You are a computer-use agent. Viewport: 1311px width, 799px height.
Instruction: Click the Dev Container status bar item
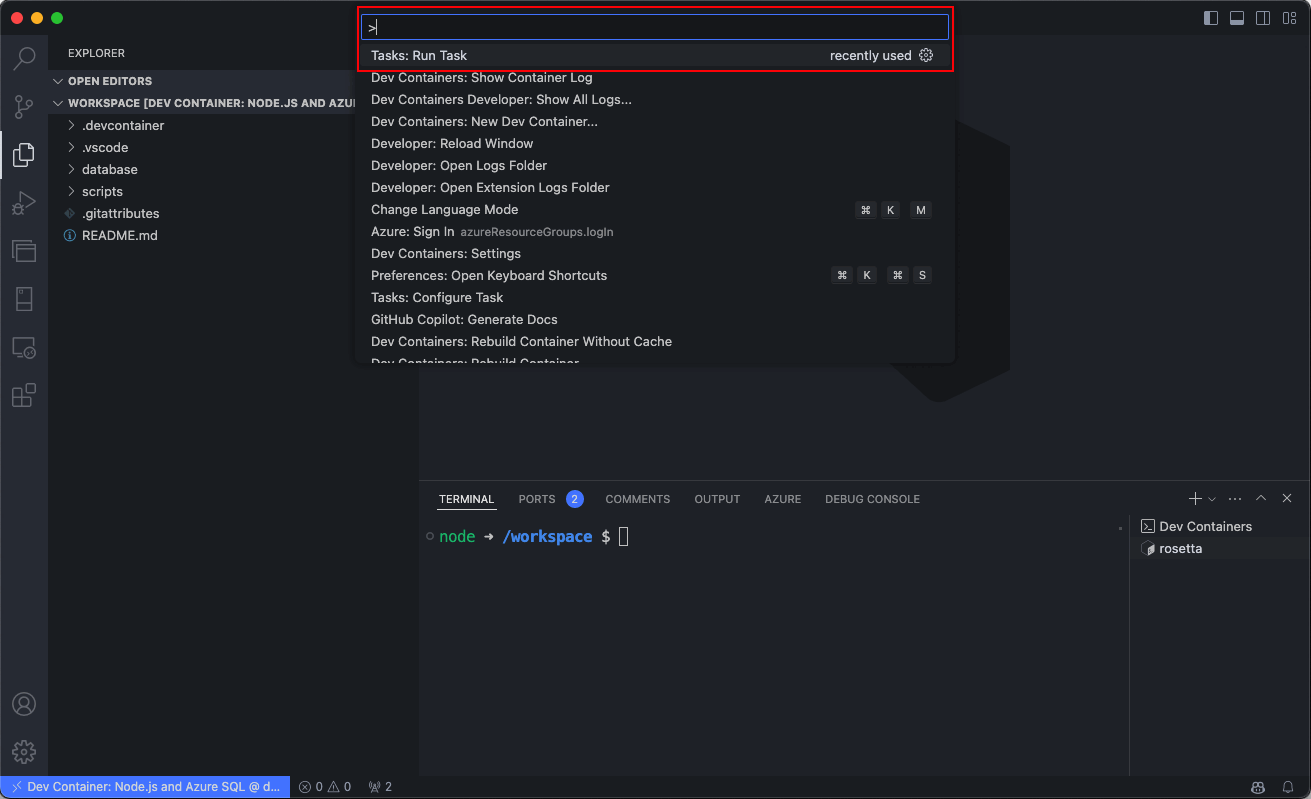(x=145, y=786)
